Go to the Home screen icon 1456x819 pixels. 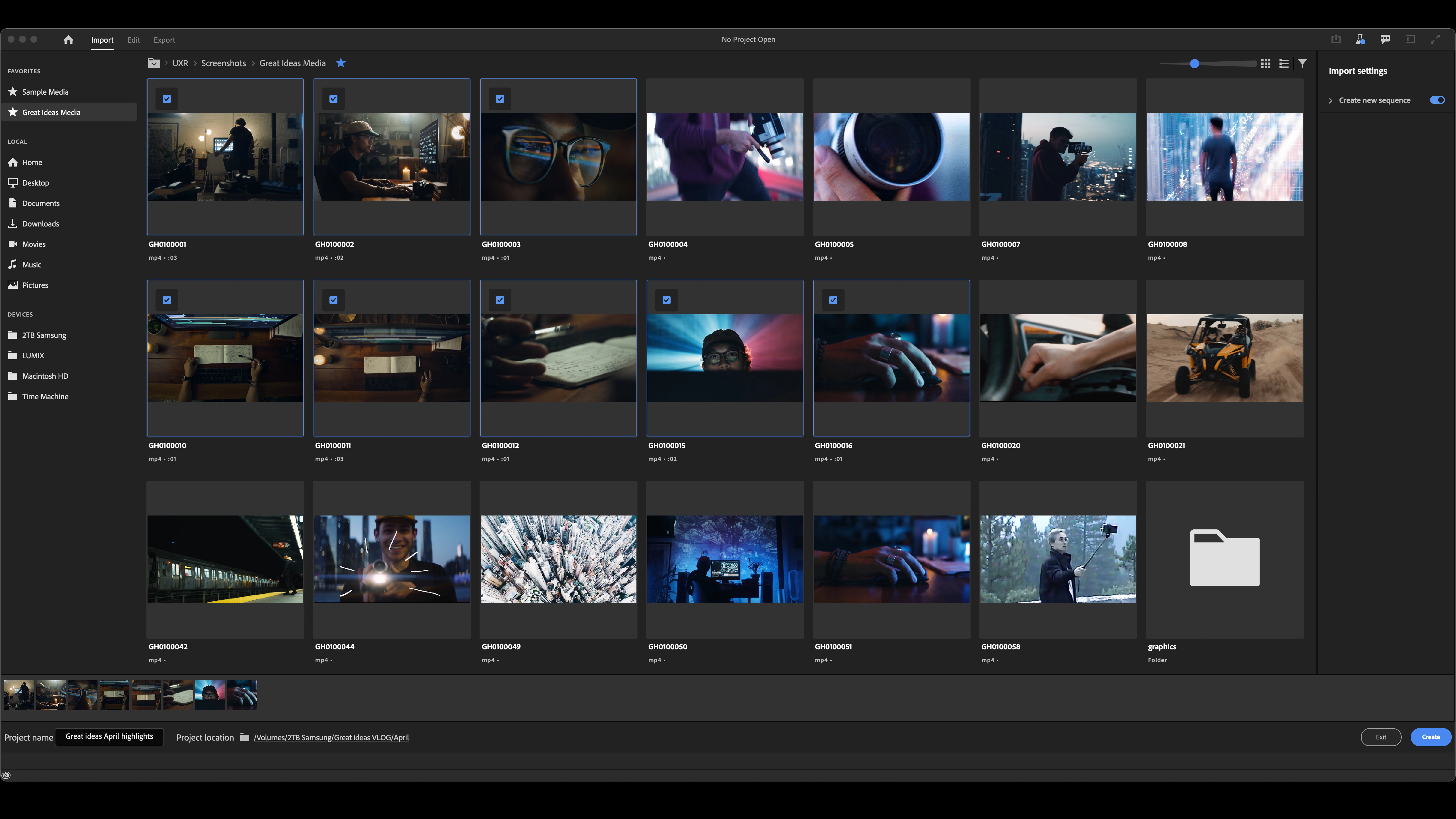[x=69, y=40]
